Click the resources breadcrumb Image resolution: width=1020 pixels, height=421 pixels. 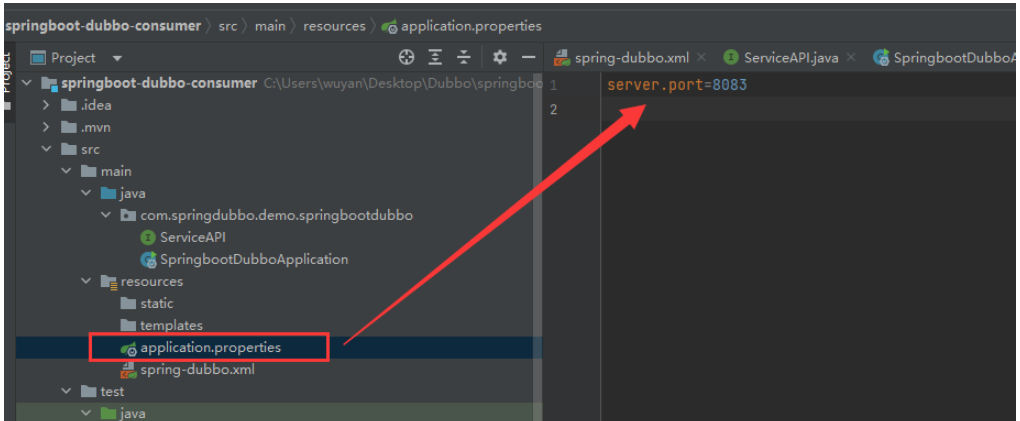334,27
